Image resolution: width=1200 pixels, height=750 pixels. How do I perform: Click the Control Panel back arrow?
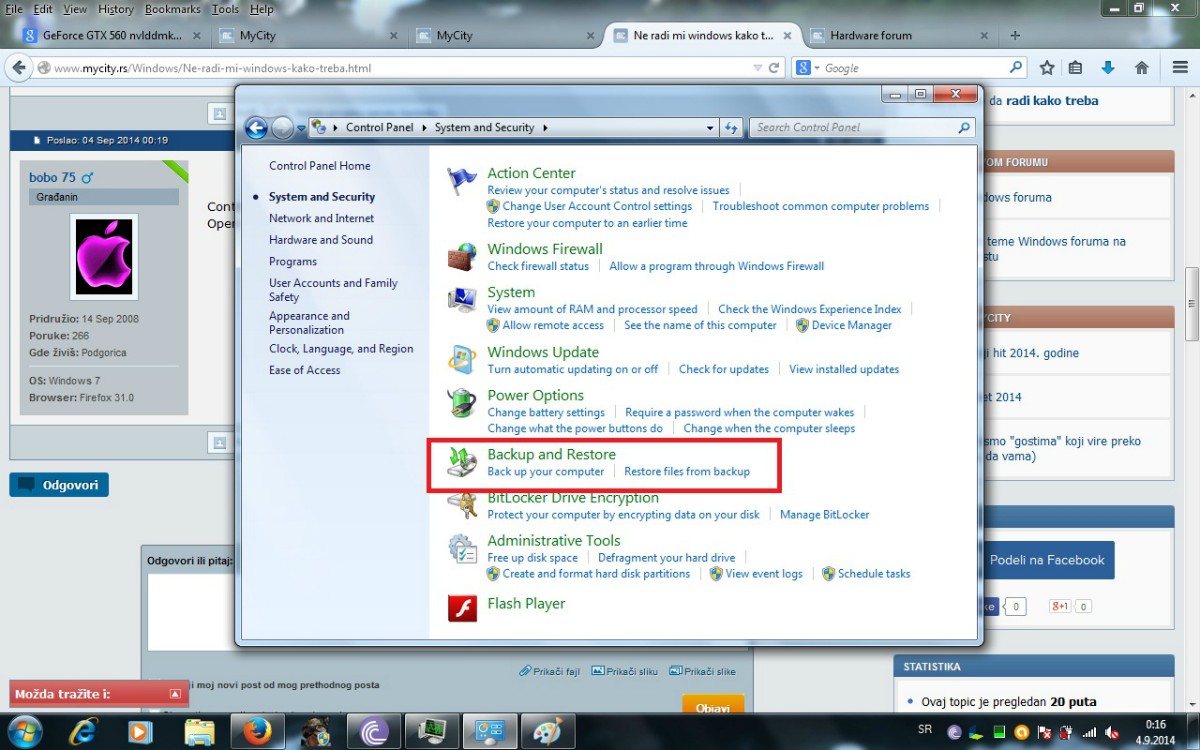click(x=256, y=128)
